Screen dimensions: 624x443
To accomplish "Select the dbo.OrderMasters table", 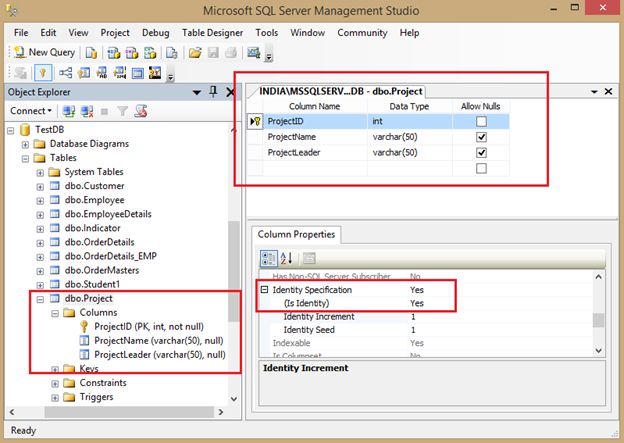I will pyautogui.click(x=102, y=270).
